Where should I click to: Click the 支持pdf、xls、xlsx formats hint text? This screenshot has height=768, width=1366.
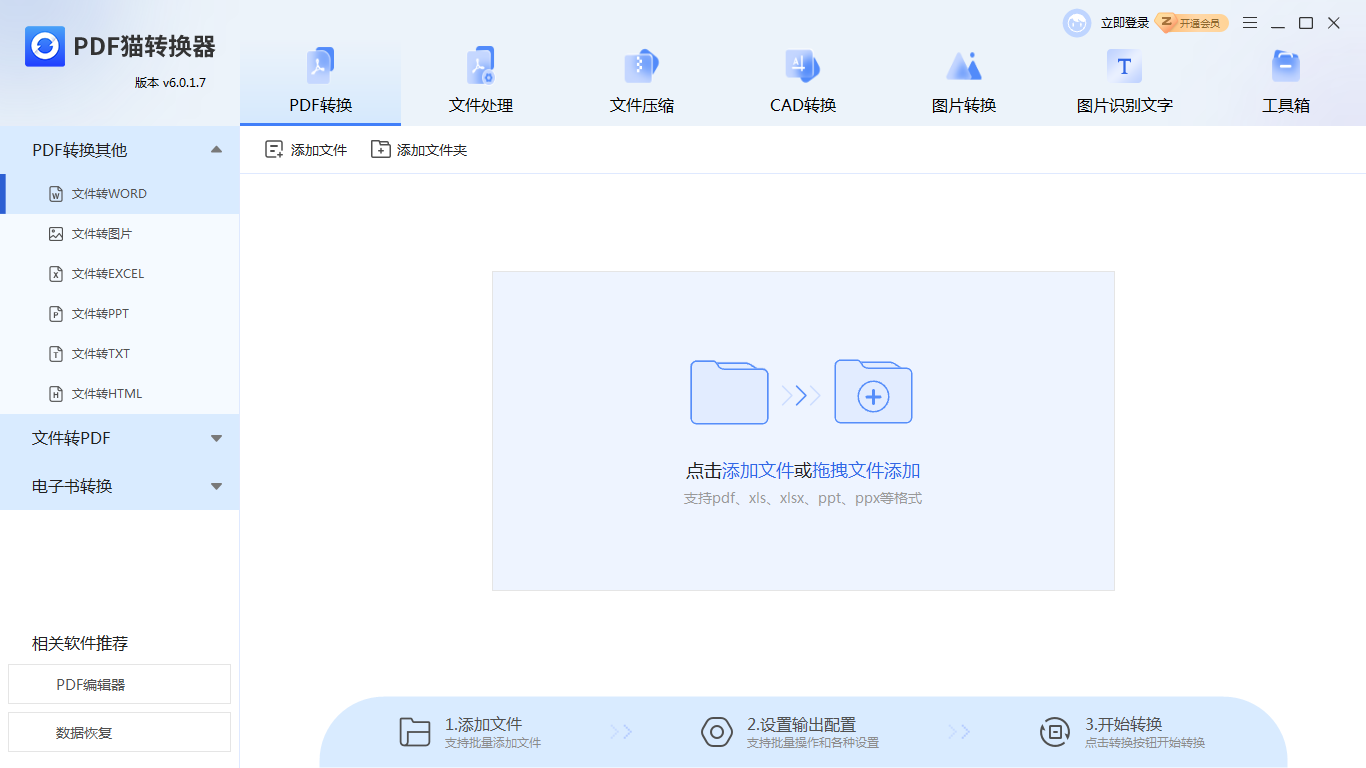803,498
